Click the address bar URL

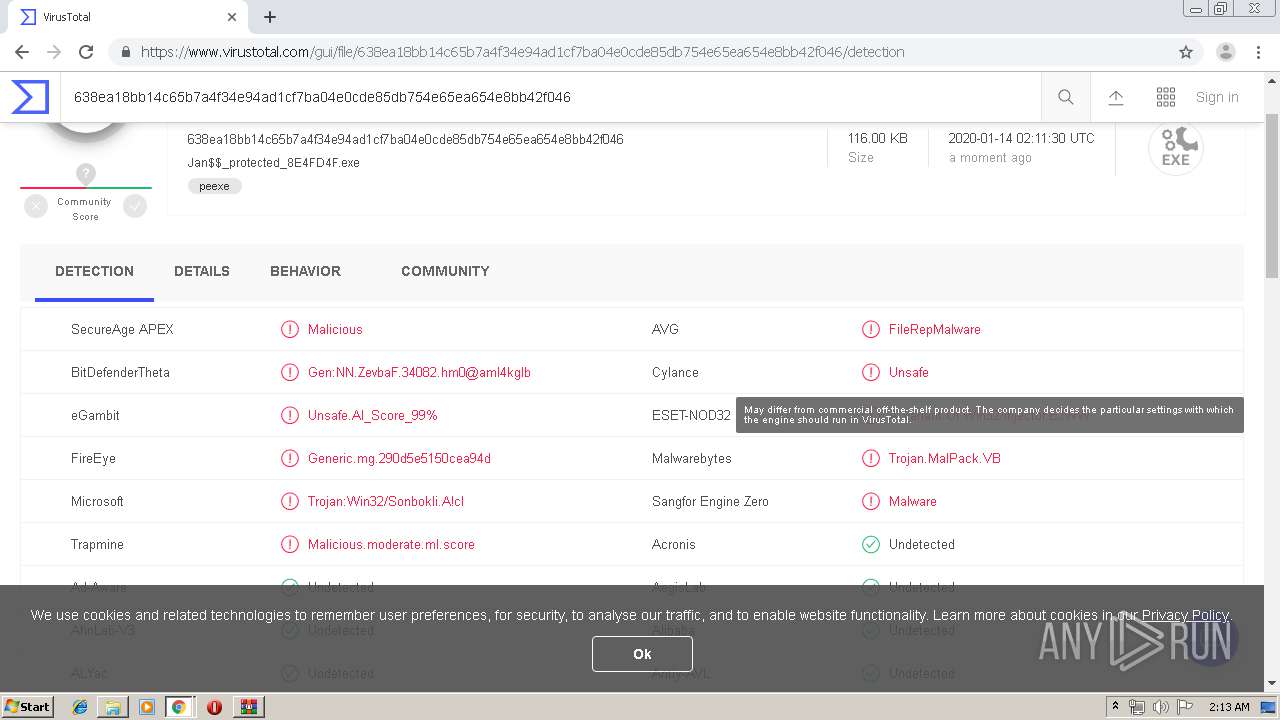click(x=522, y=52)
